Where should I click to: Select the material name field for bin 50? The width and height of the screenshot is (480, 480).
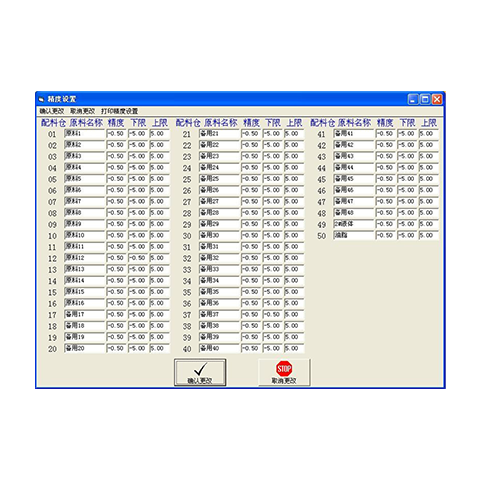pyautogui.click(x=354, y=235)
